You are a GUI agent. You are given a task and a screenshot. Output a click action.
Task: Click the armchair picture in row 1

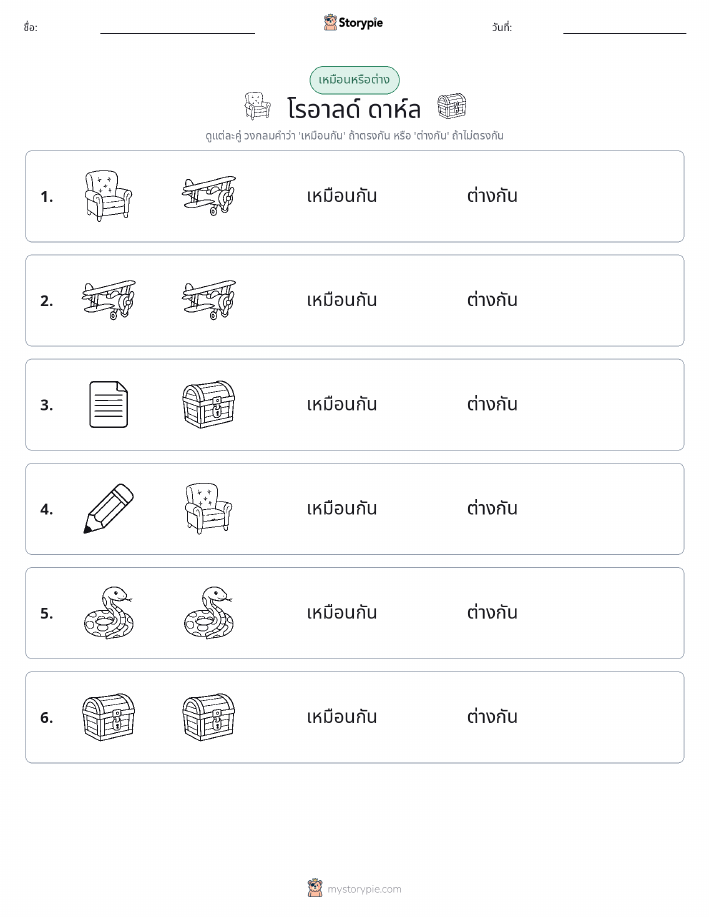[x=108, y=196]
